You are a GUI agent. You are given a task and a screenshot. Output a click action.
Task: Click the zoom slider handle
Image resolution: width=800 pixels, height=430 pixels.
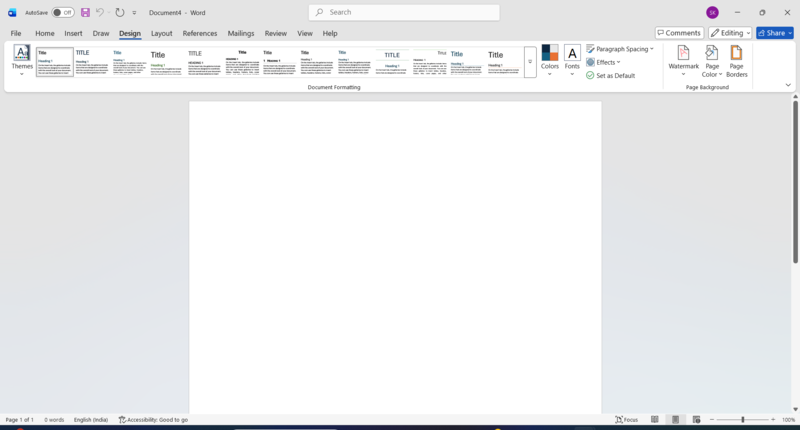pyautogui.click(x=743, y=420)
